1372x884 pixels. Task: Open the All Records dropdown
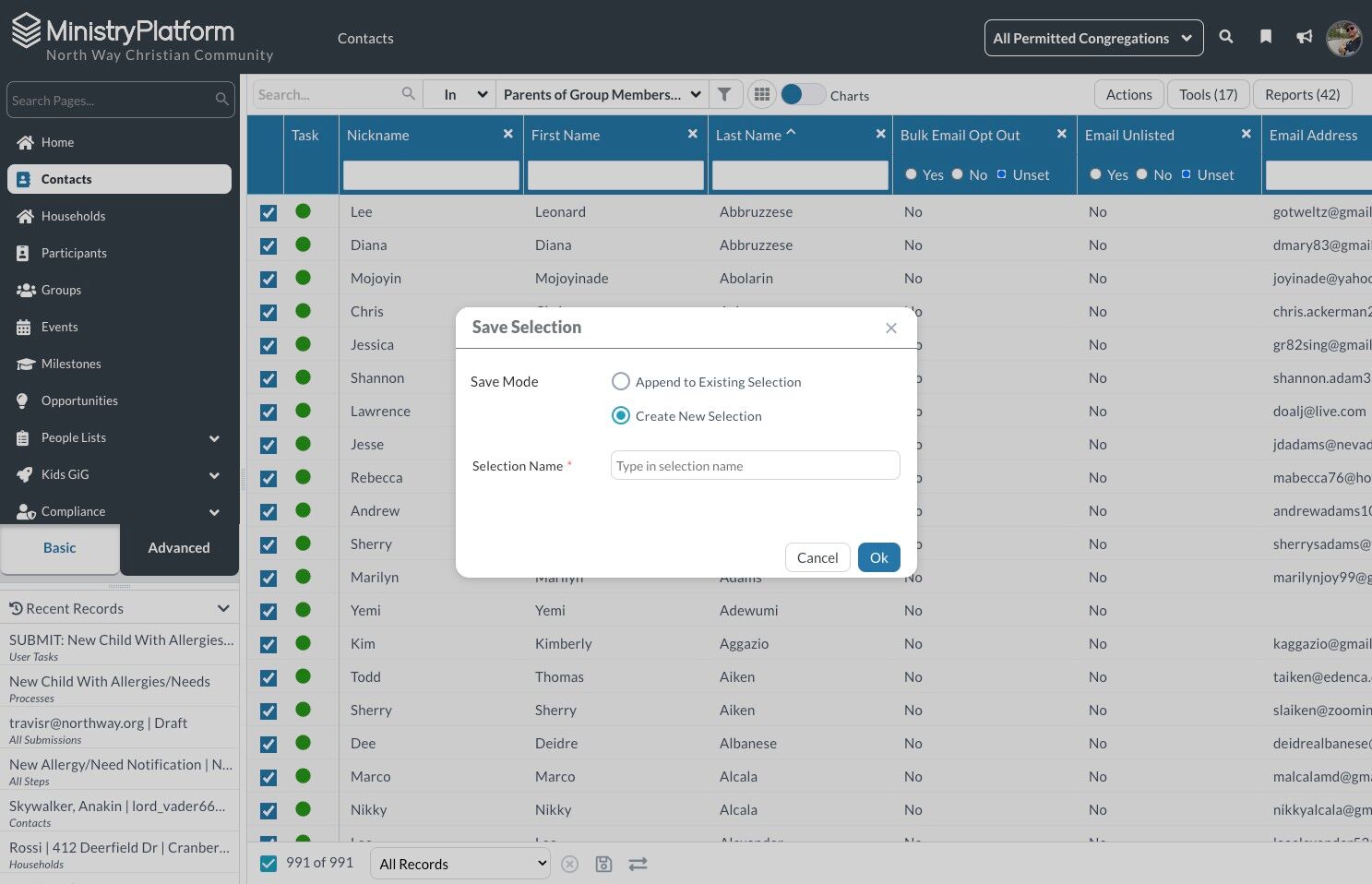click(x=460, y=864)
